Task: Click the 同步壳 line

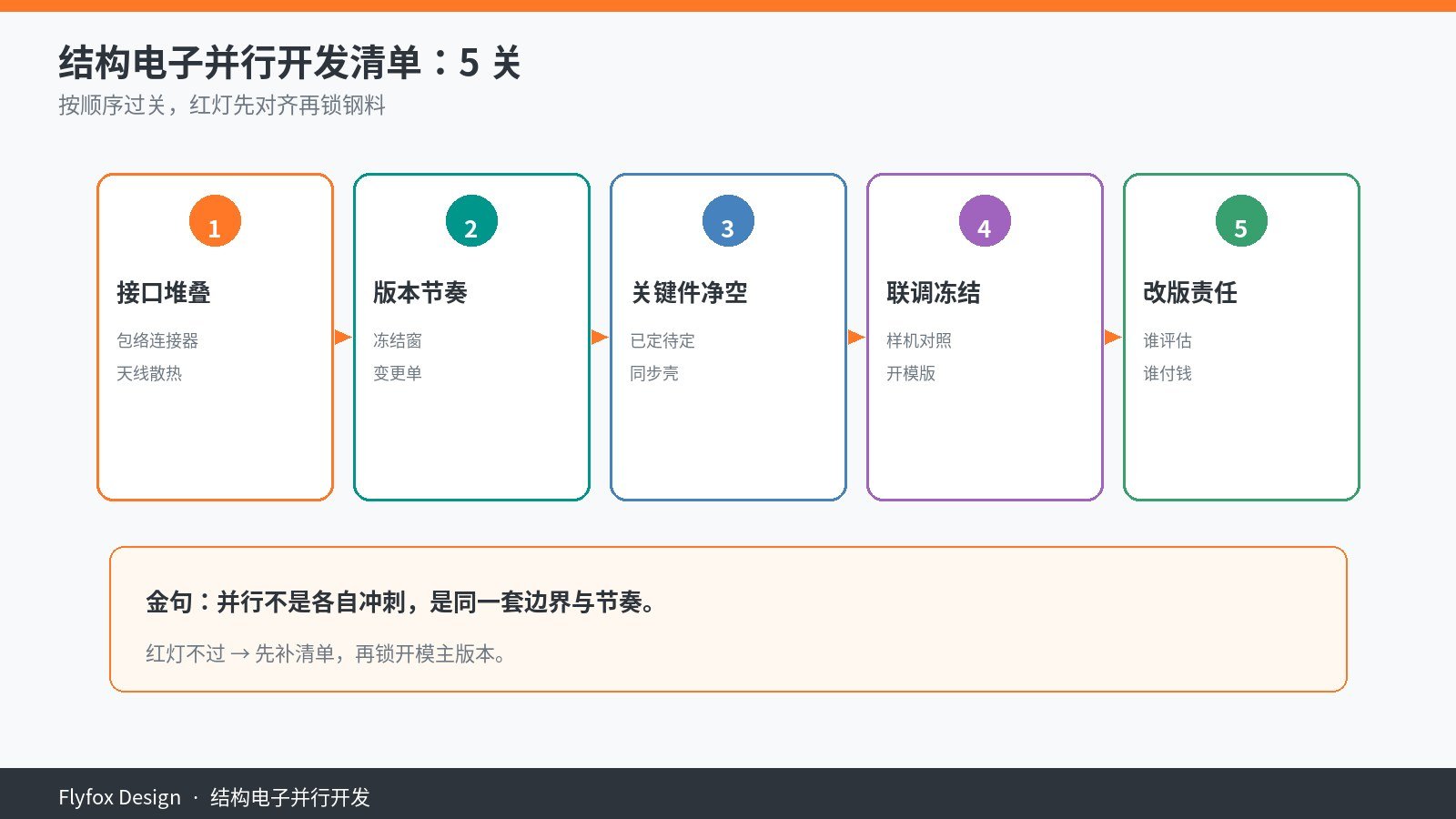Action: pyautogui.click(x=654, y=373)
